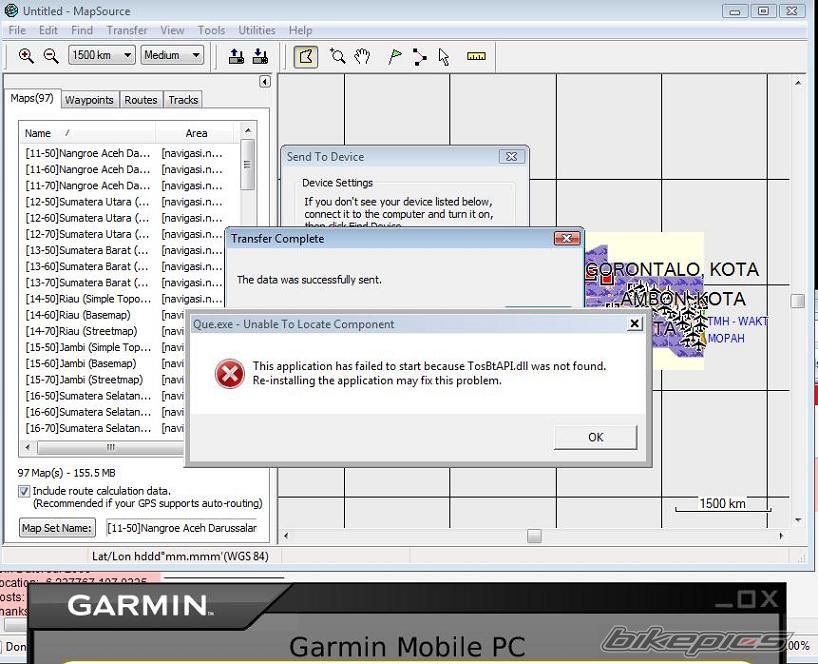This screenshot has width=818, height=664.
Task: Open the Medium detail level dropdown
Action: coord(172,56)
